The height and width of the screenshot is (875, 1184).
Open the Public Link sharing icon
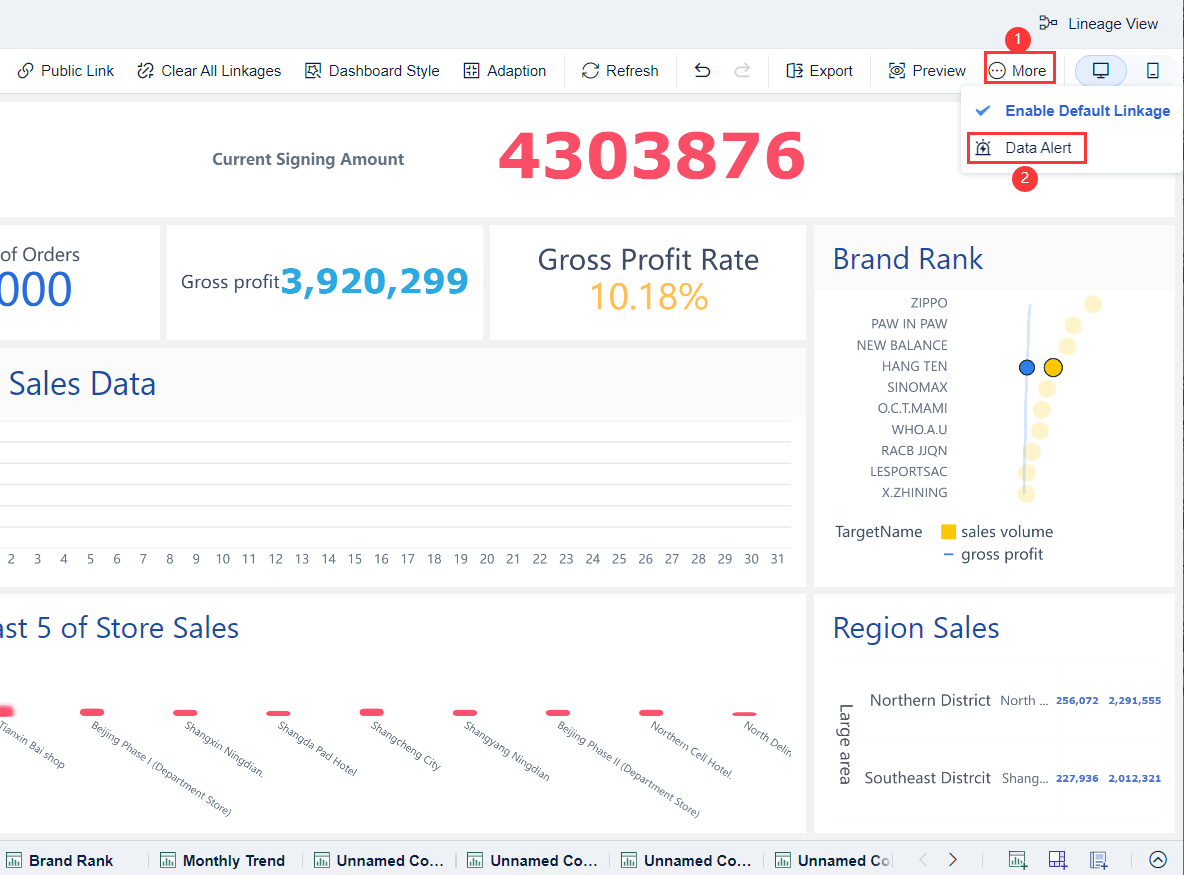coord(24,70)
